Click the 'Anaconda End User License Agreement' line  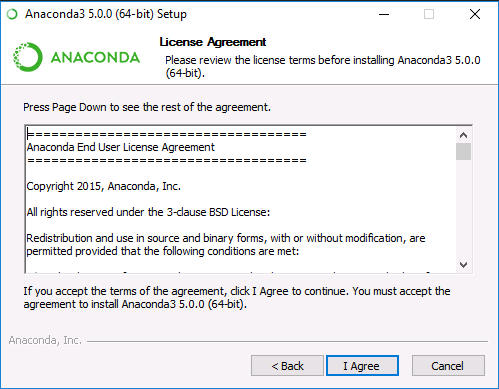click(121, 147)
